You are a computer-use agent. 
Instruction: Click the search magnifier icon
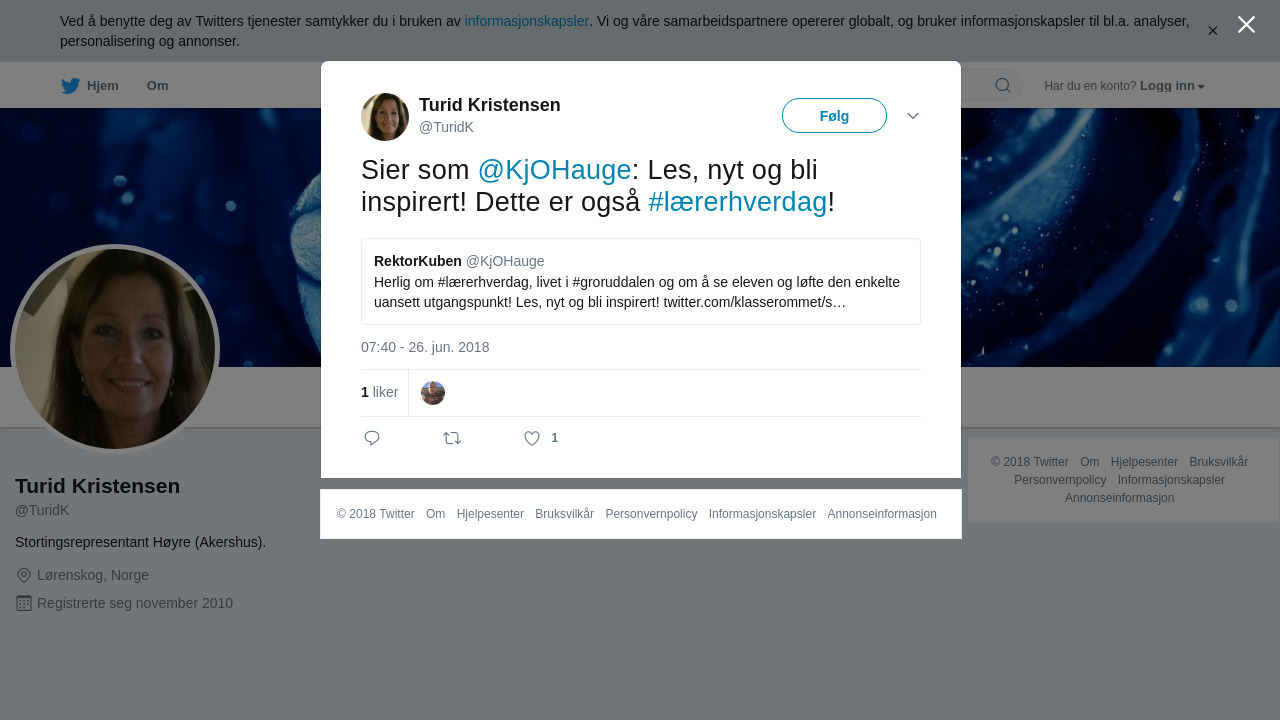click(x=1002, y=85)
